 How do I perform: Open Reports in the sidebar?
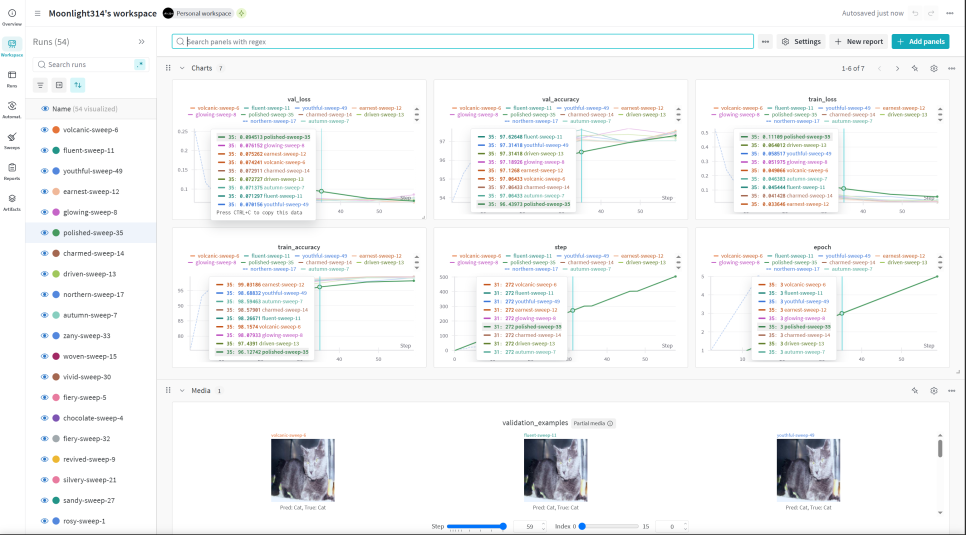click(x=12, y=171)
